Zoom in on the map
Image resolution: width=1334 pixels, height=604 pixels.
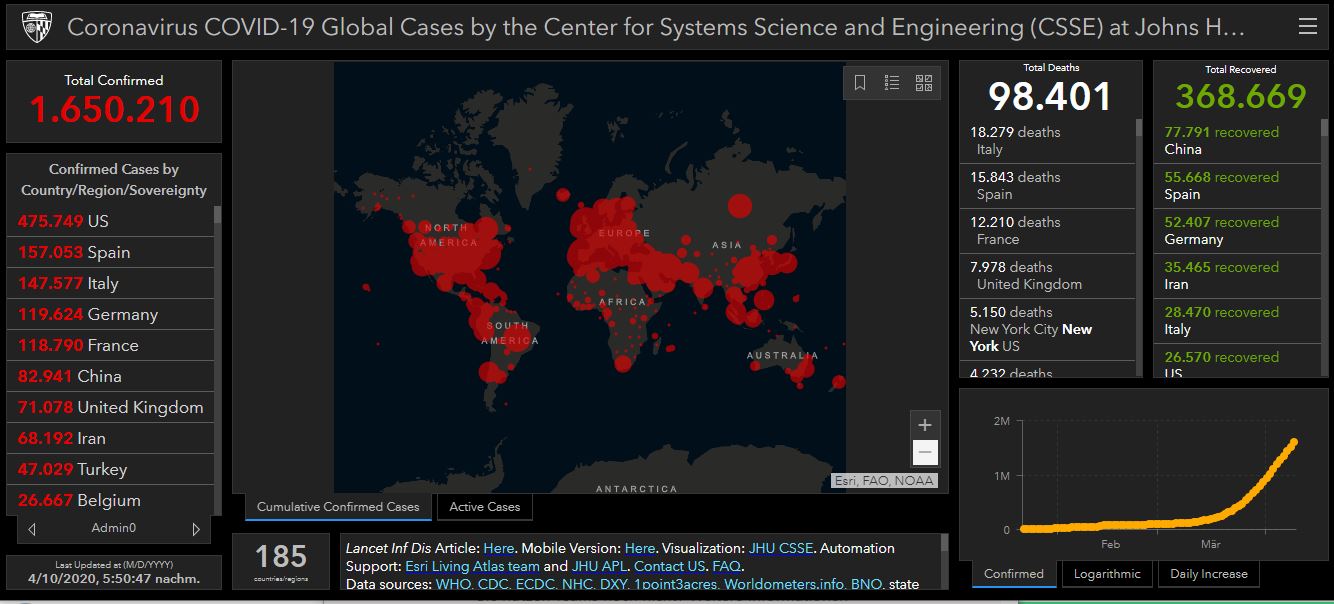(925, 425)
